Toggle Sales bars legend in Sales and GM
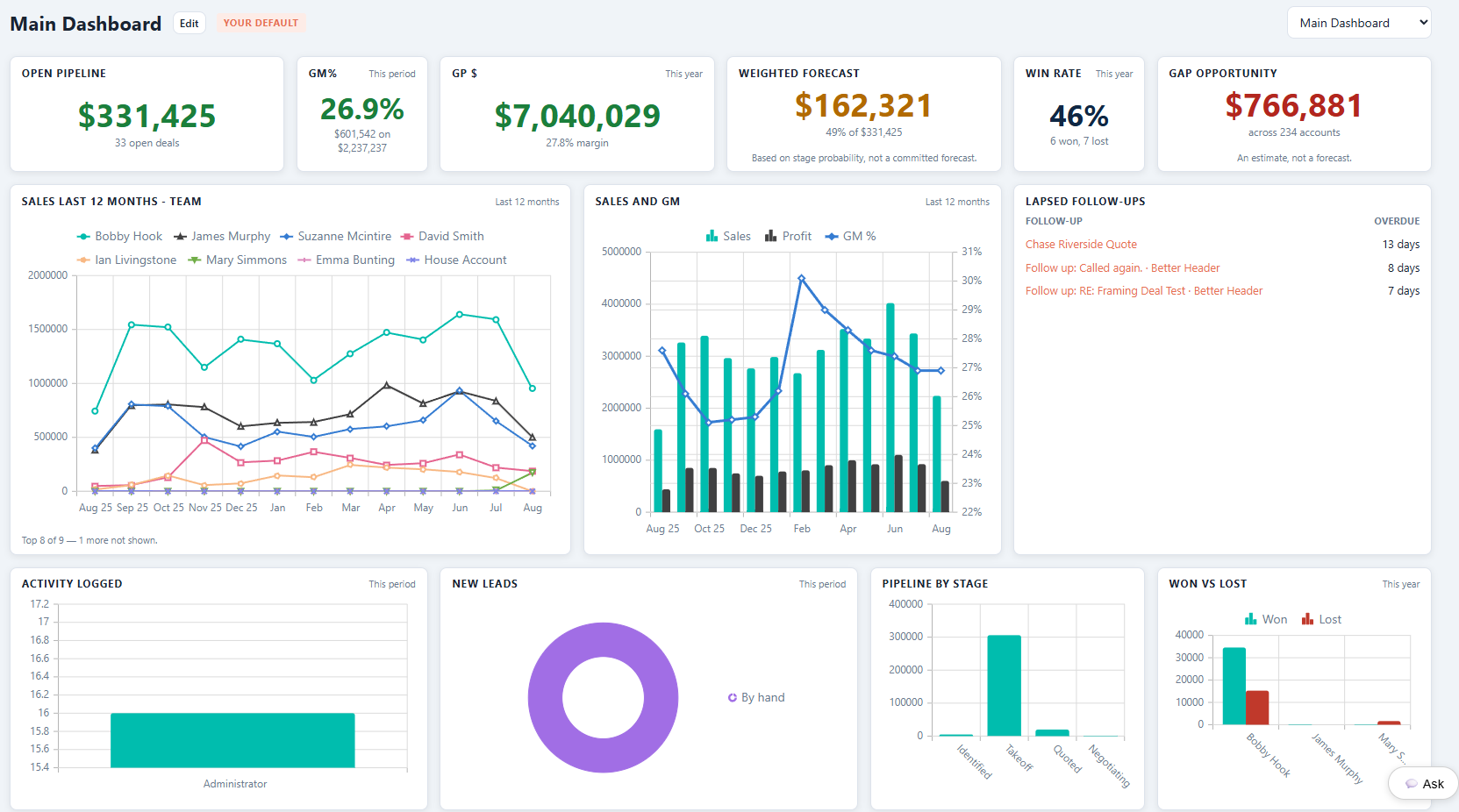Screen dimensions: 1459x812 click(728, 237)
